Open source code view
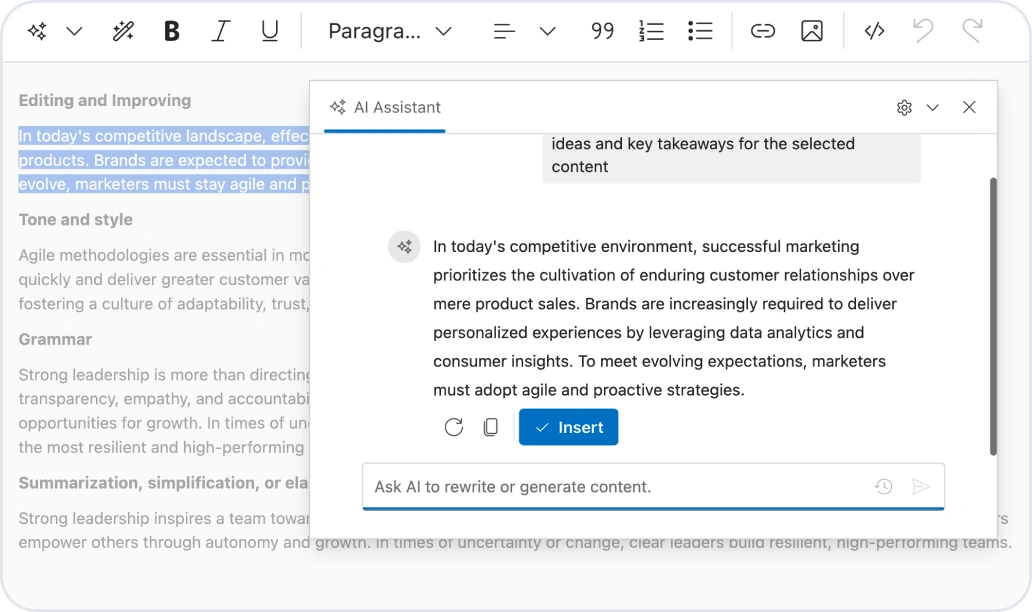The height and width of the screenshot is (612, 1032). (x=874, y=31)
